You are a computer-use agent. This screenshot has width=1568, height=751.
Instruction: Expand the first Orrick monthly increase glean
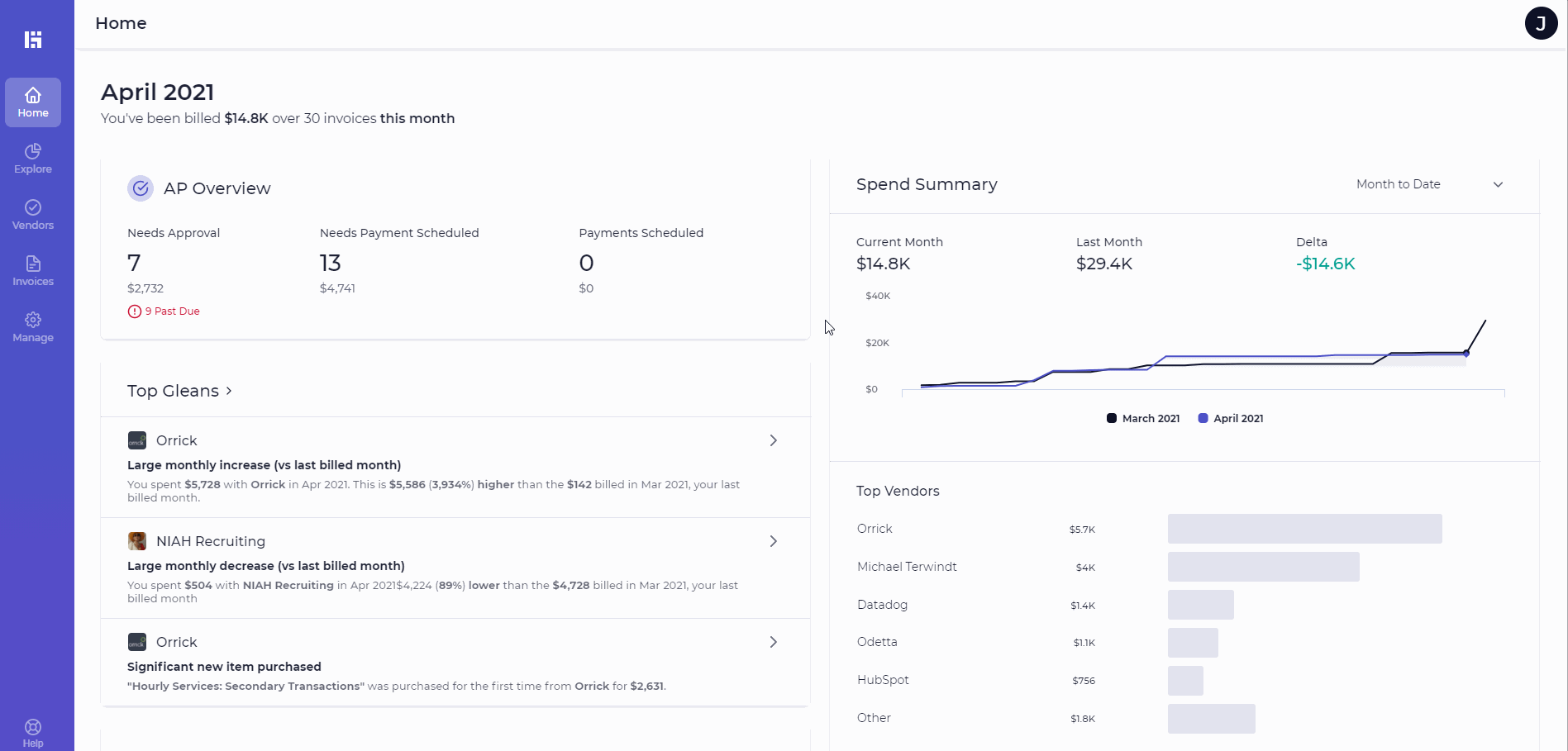[x=773, y=440]
